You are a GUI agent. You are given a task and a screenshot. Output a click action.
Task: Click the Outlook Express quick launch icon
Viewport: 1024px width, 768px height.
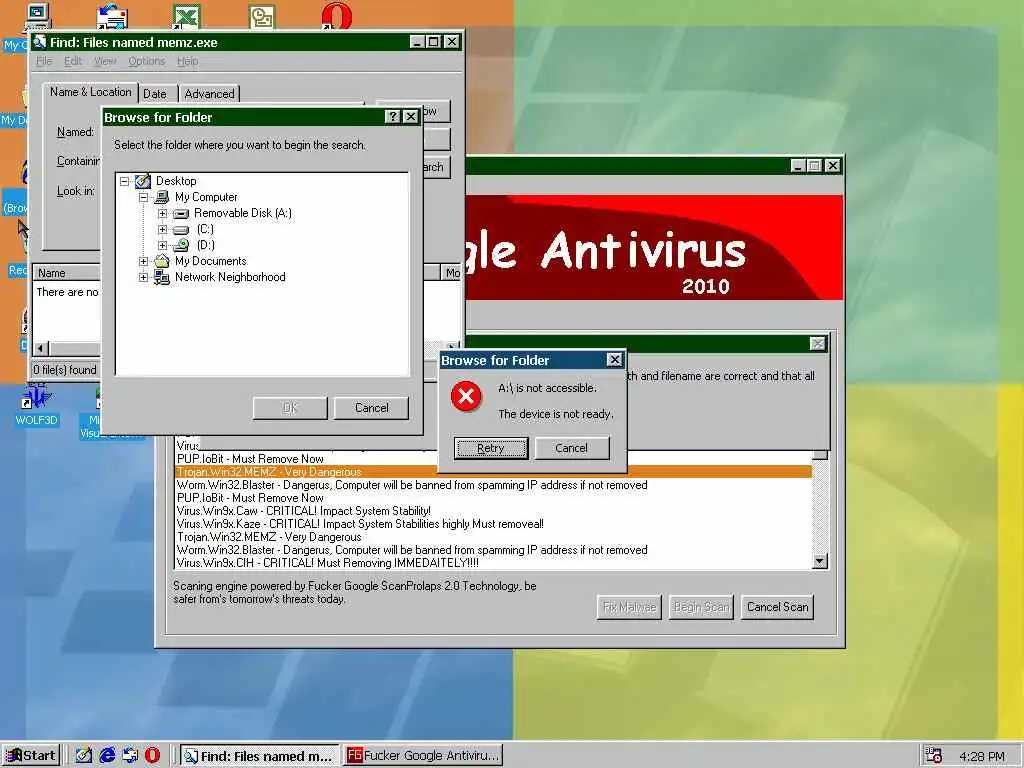point(130,756)
